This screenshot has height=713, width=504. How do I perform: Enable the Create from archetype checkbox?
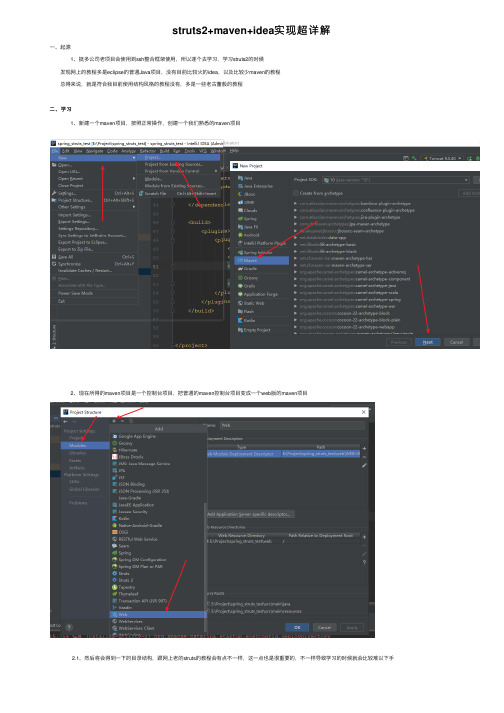(296, 193)
